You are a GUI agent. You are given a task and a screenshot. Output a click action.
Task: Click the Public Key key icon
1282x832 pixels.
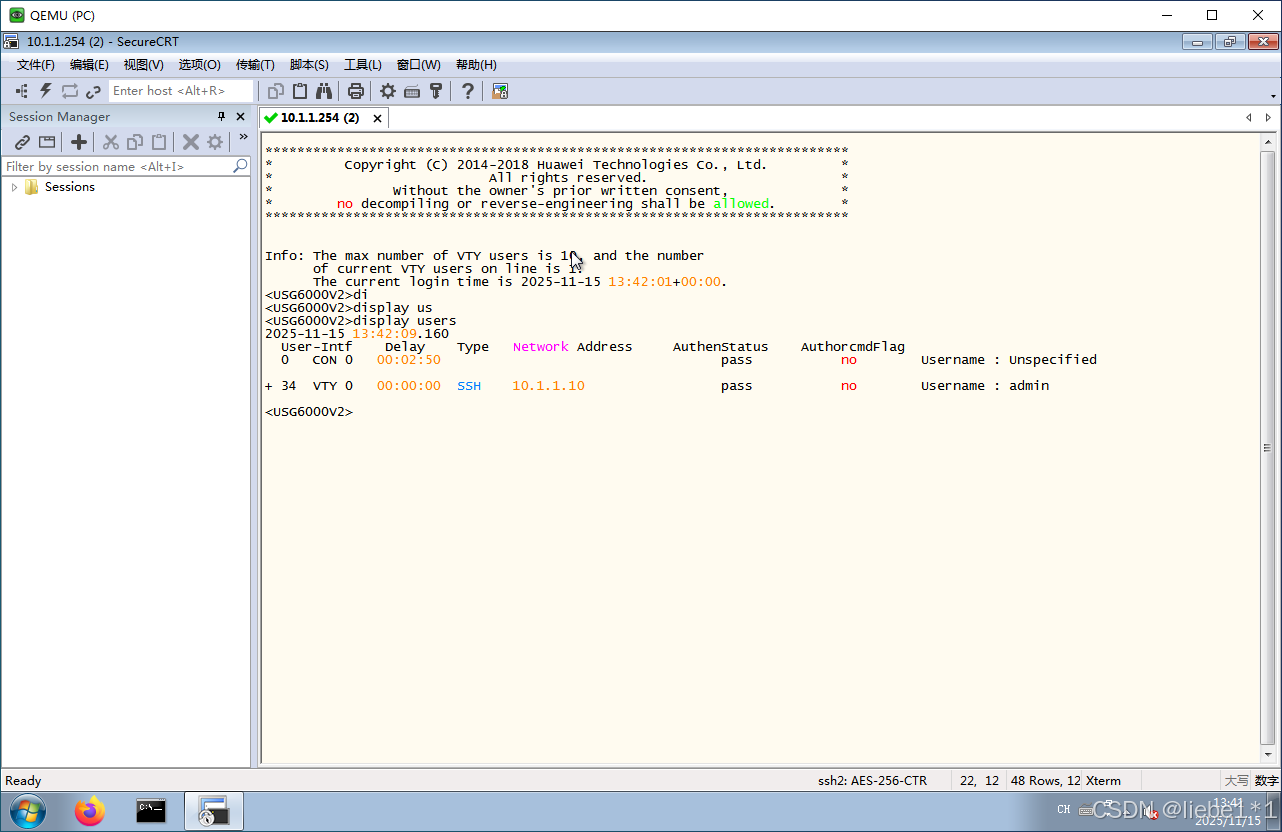point(436,91)
